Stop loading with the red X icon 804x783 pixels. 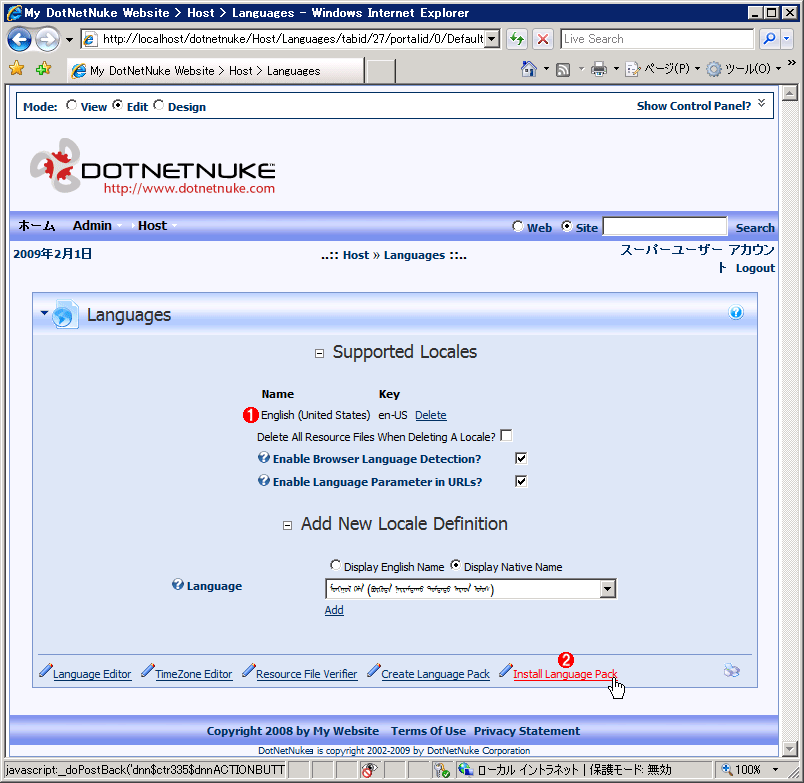point(543,39)
